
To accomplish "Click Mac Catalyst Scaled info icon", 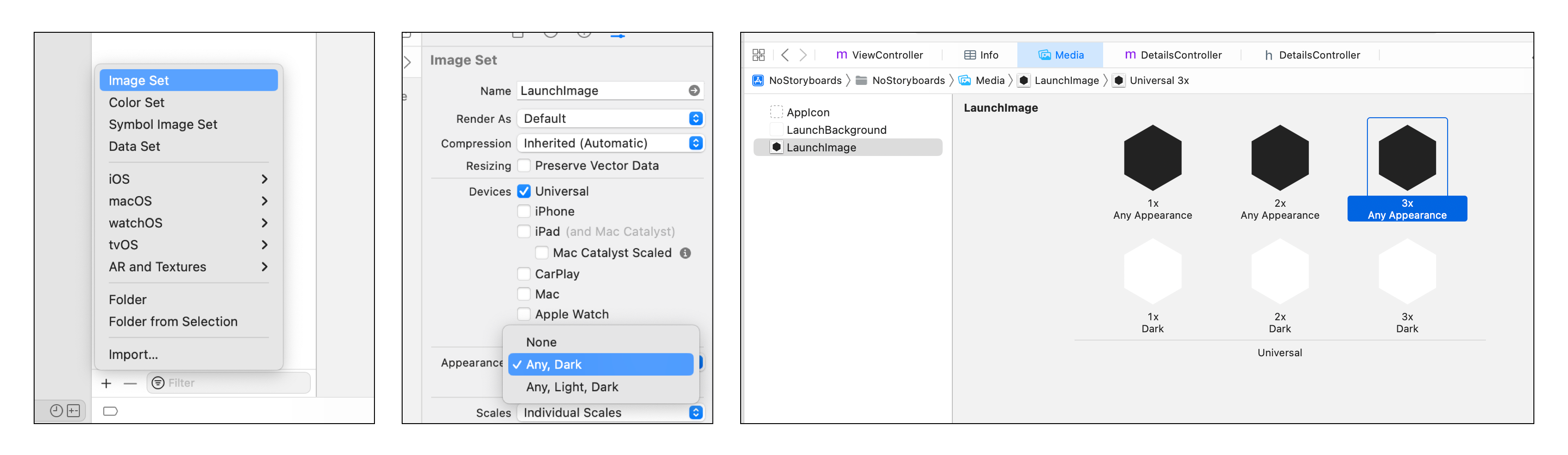I will pos(685,253).
